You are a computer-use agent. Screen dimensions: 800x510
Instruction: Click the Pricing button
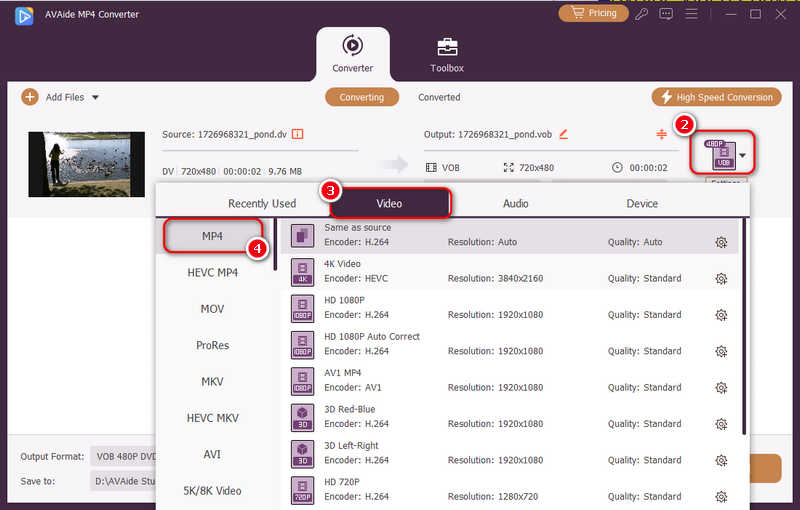click(x=593, y=13)
